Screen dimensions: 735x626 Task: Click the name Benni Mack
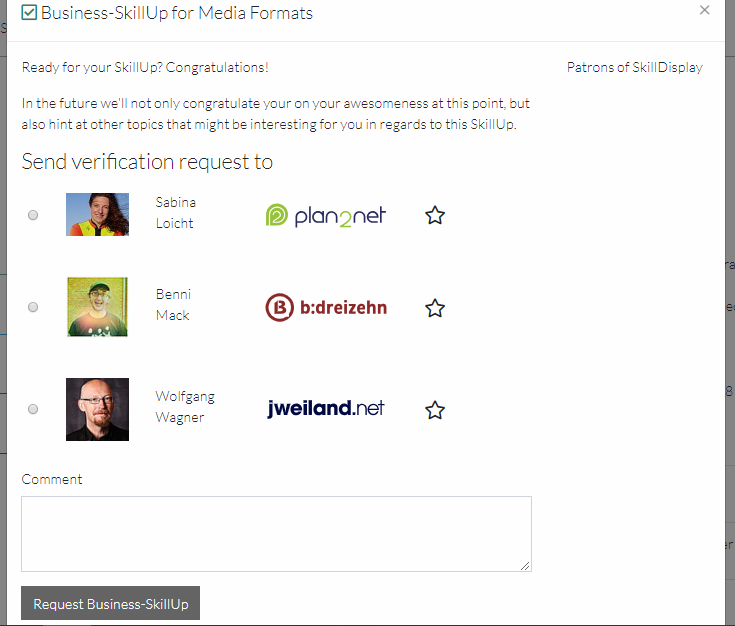click(173, 305)
